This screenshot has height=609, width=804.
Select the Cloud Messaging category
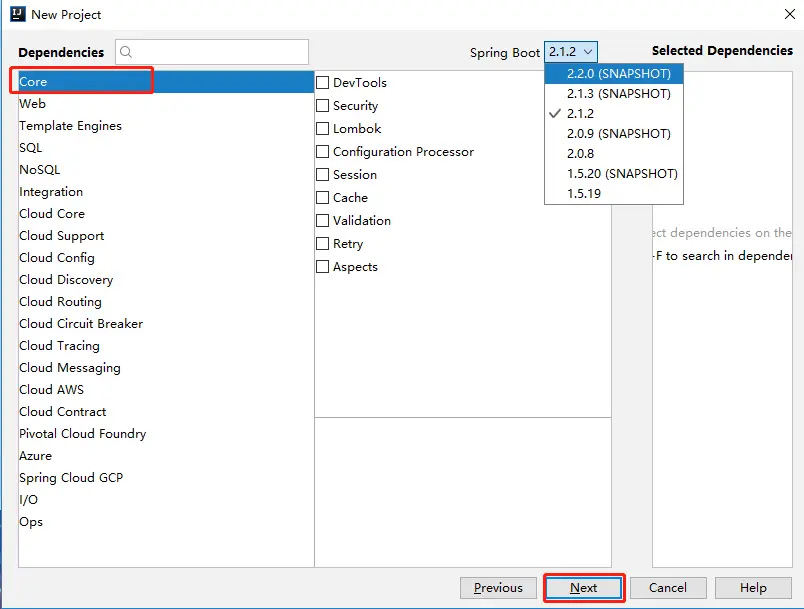tap(166, 368)
